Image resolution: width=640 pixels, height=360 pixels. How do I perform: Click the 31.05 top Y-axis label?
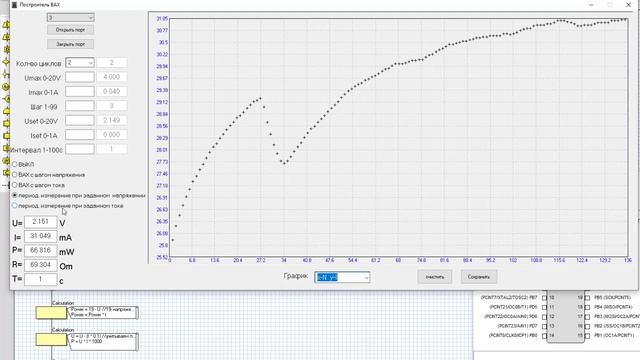[162, 19]
